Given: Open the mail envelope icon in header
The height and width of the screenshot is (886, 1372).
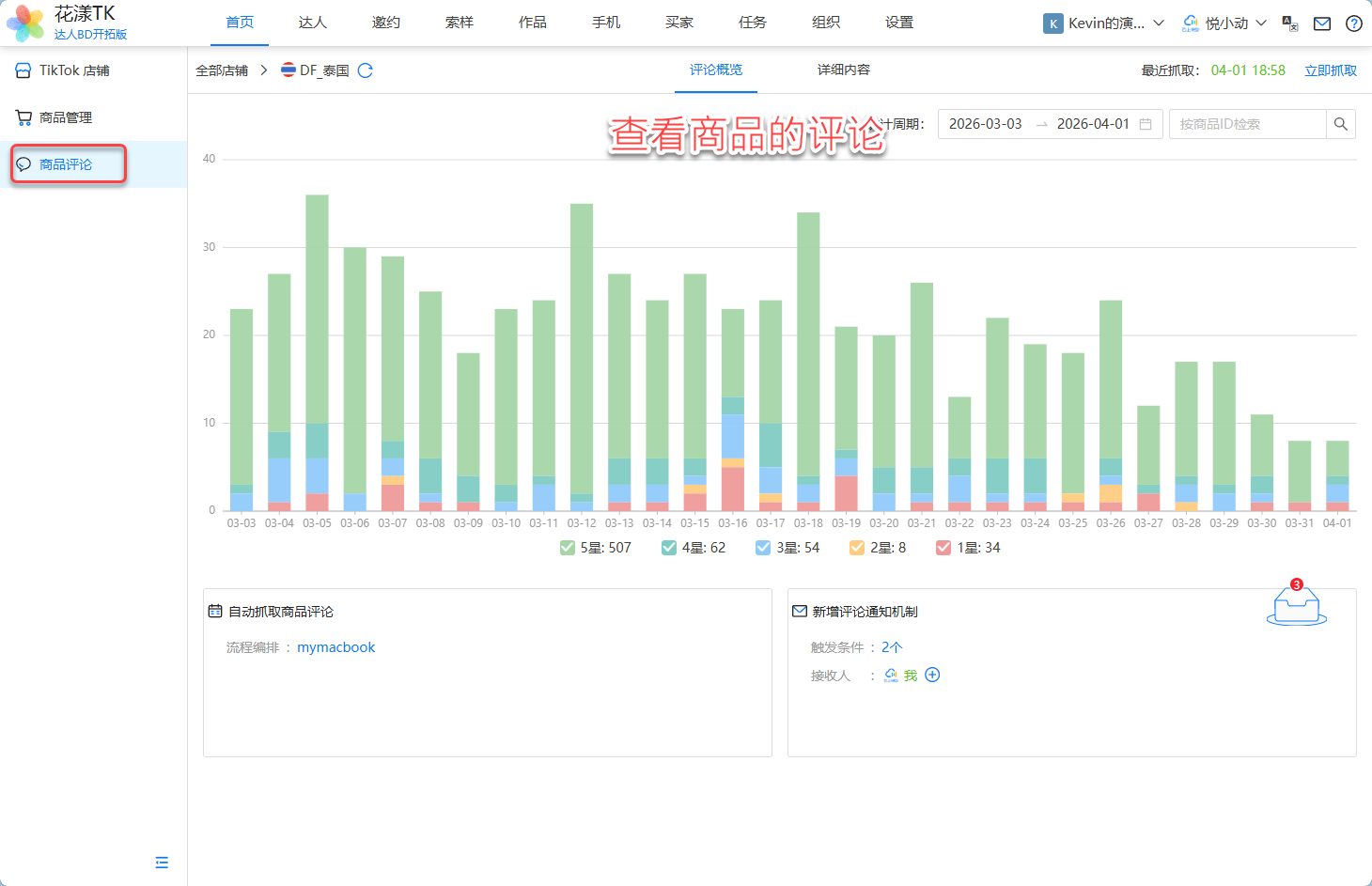Looking at the screenshot, I should coord(1321,23).
